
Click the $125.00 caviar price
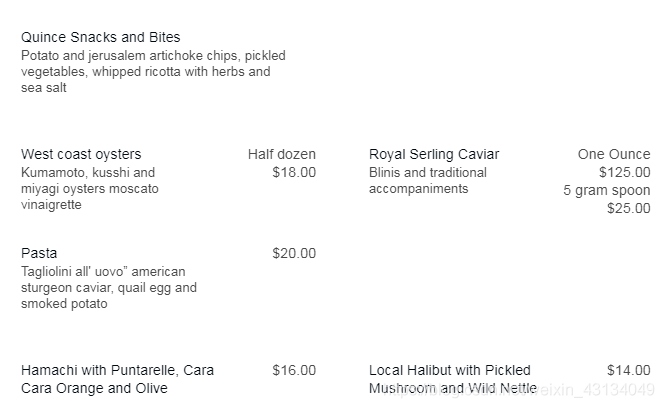625,172
